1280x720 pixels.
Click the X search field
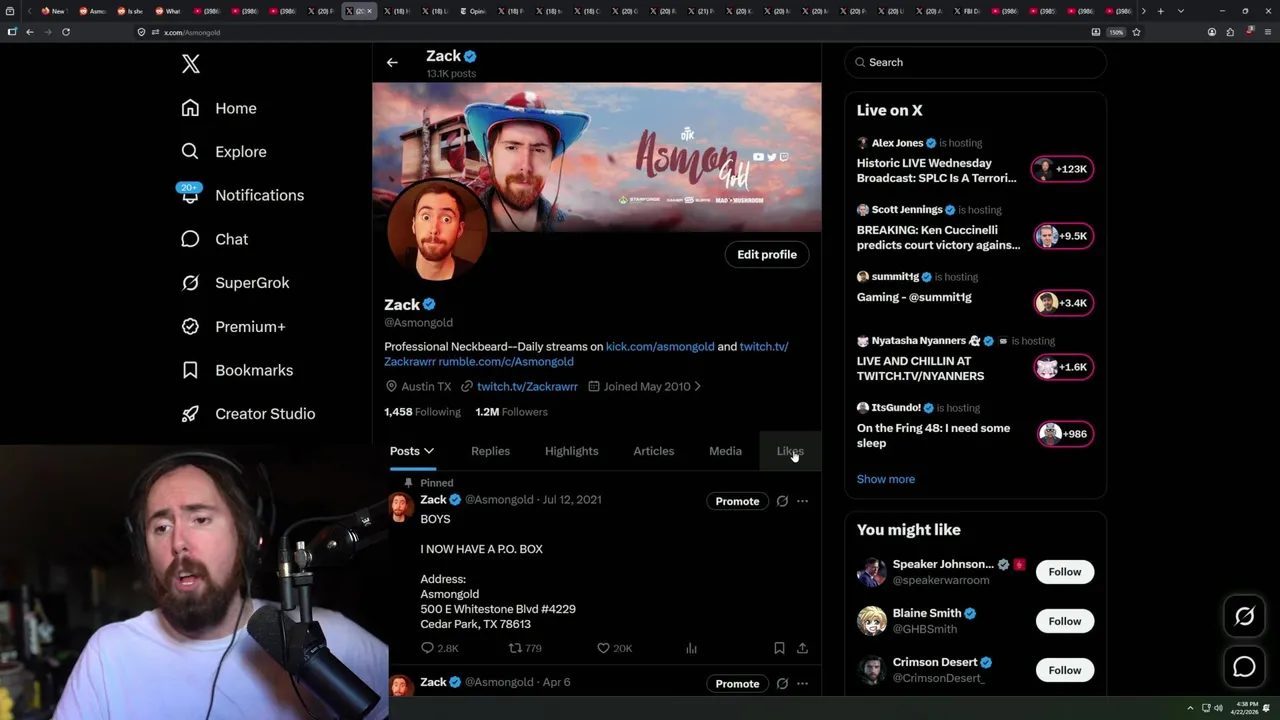975,62
